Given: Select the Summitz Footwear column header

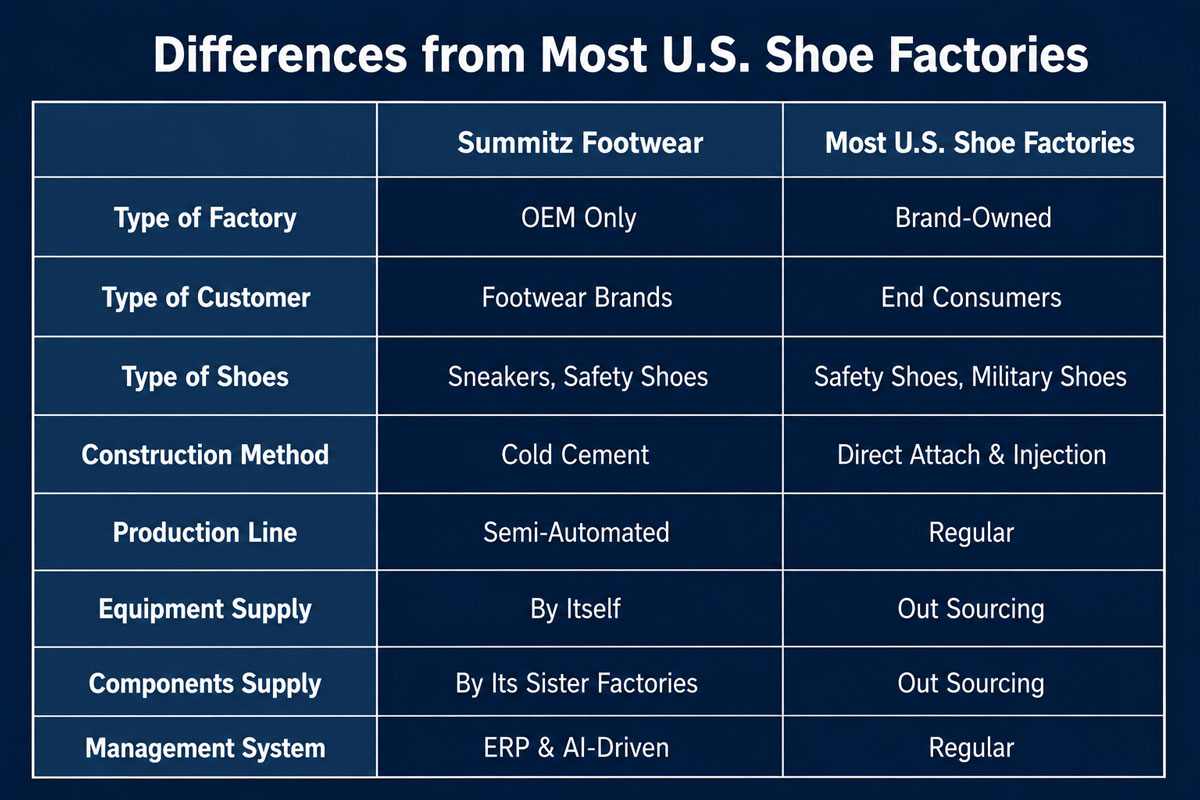Looking at the screenshot, I should coord(580,142).
